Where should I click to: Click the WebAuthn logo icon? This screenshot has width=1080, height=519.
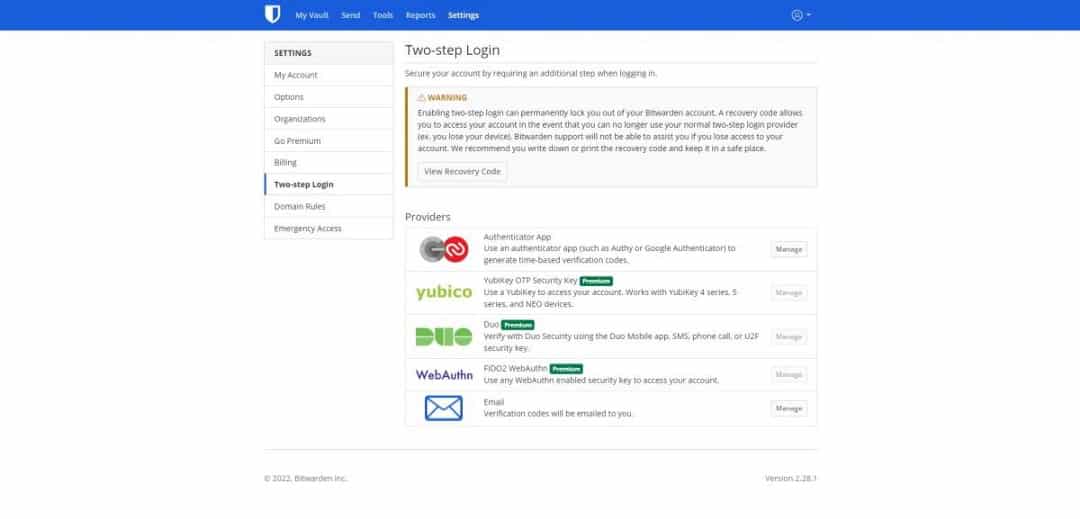443,374
